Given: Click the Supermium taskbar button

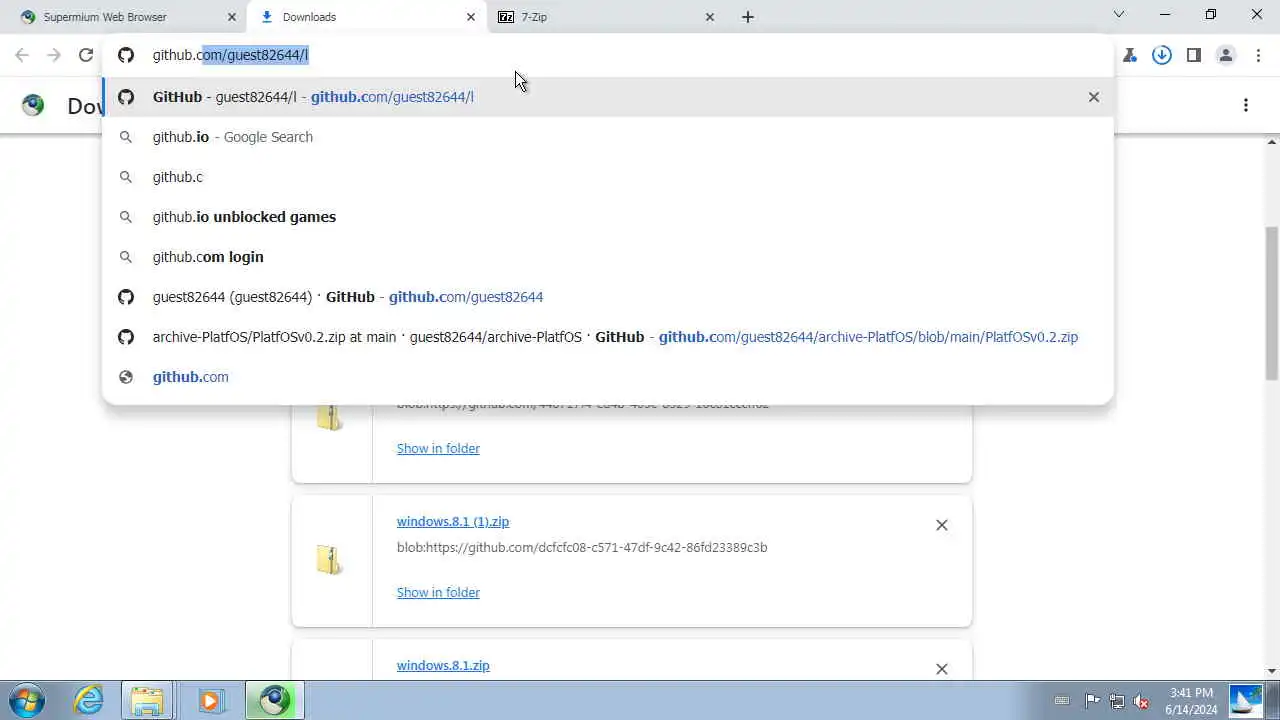Looking at the screenshot, I should [x=274, y=700].
